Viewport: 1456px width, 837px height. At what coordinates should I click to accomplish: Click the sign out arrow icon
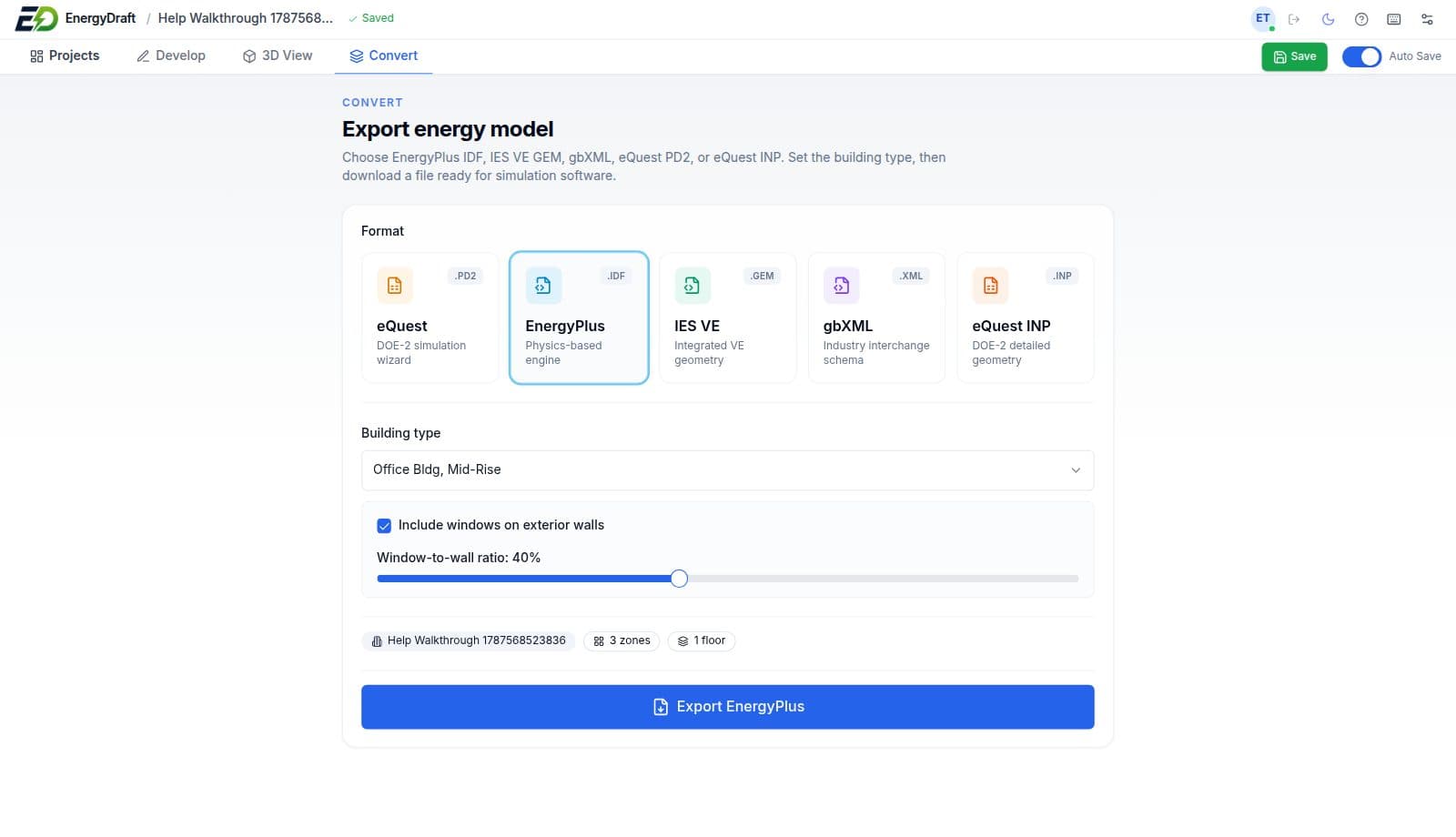pos(1294,19)
